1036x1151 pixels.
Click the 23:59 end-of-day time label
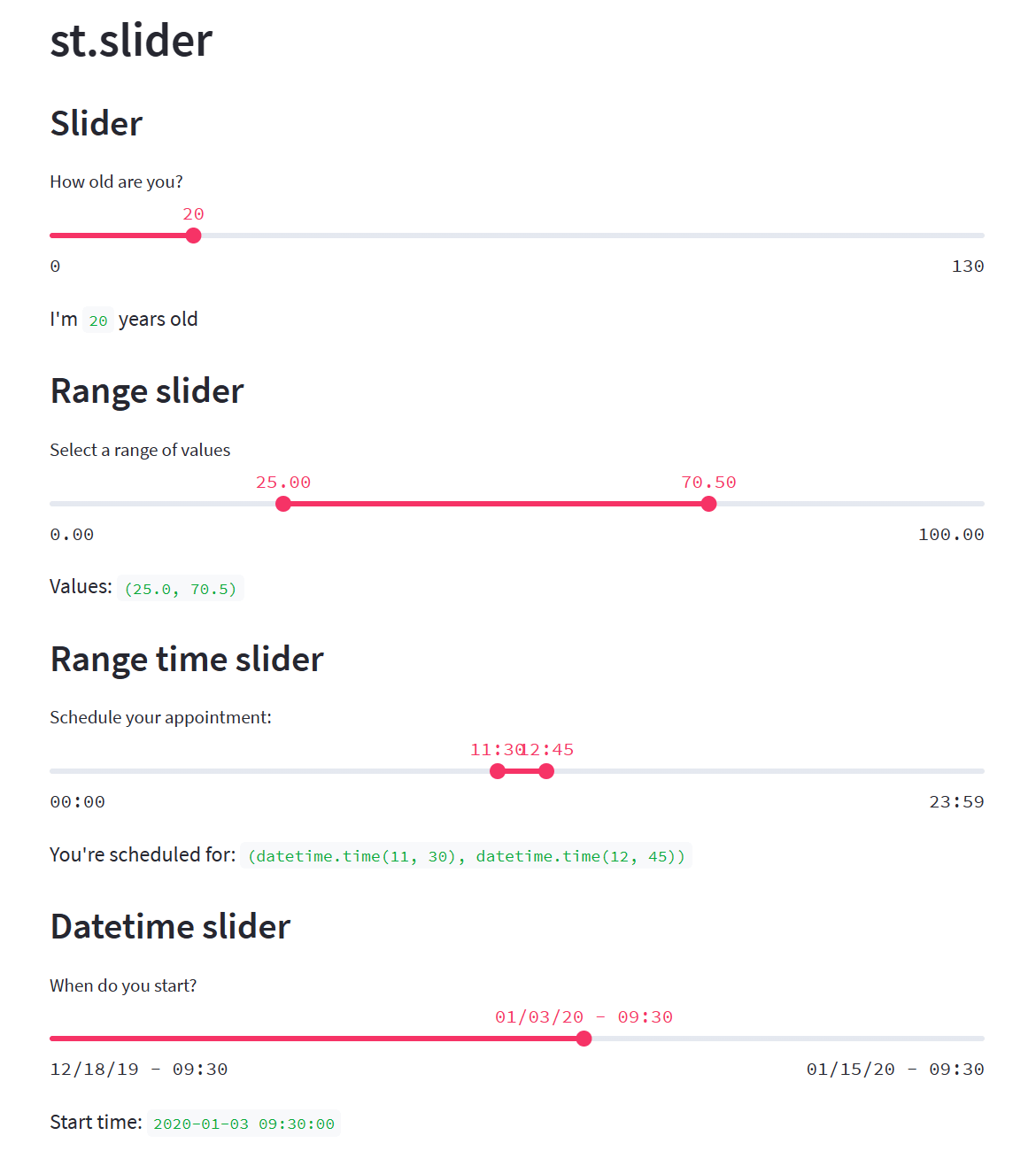956,802
